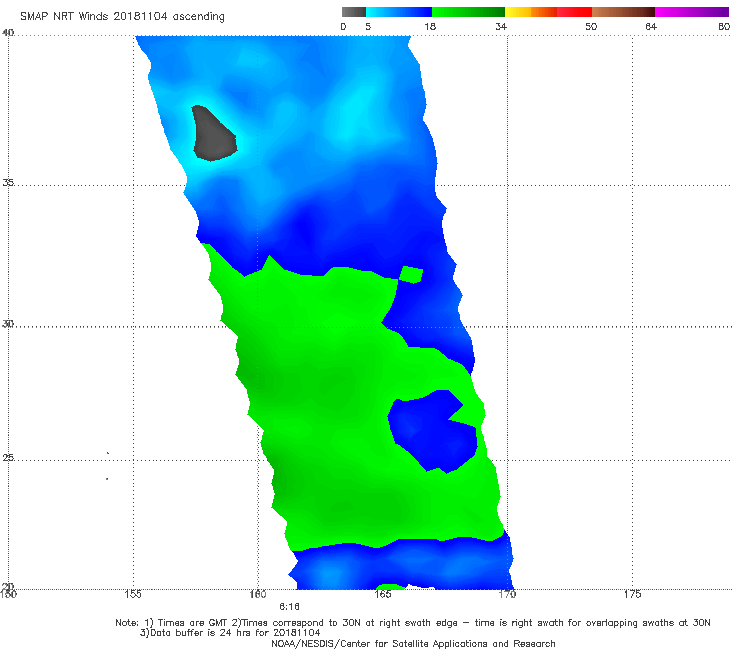The height and width of the screenshot is (650, 740).
Task: Click the longitude label '160'
Action: [x=258, y=594]
